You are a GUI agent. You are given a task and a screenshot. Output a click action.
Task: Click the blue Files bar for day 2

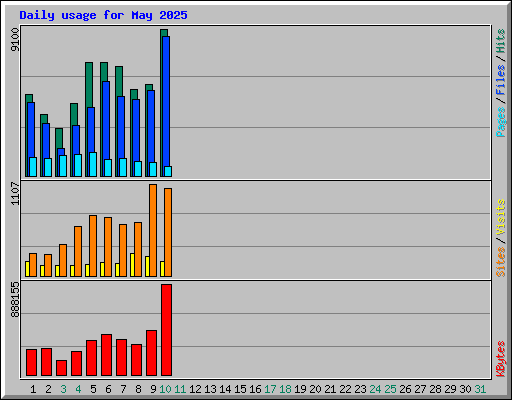tap(46, 141)
